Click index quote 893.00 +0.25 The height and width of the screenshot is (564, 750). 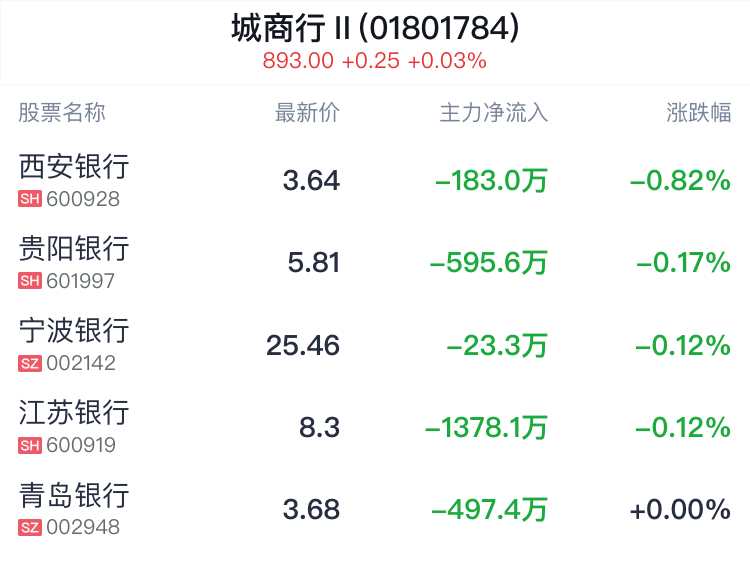click(x=331, y=61)
